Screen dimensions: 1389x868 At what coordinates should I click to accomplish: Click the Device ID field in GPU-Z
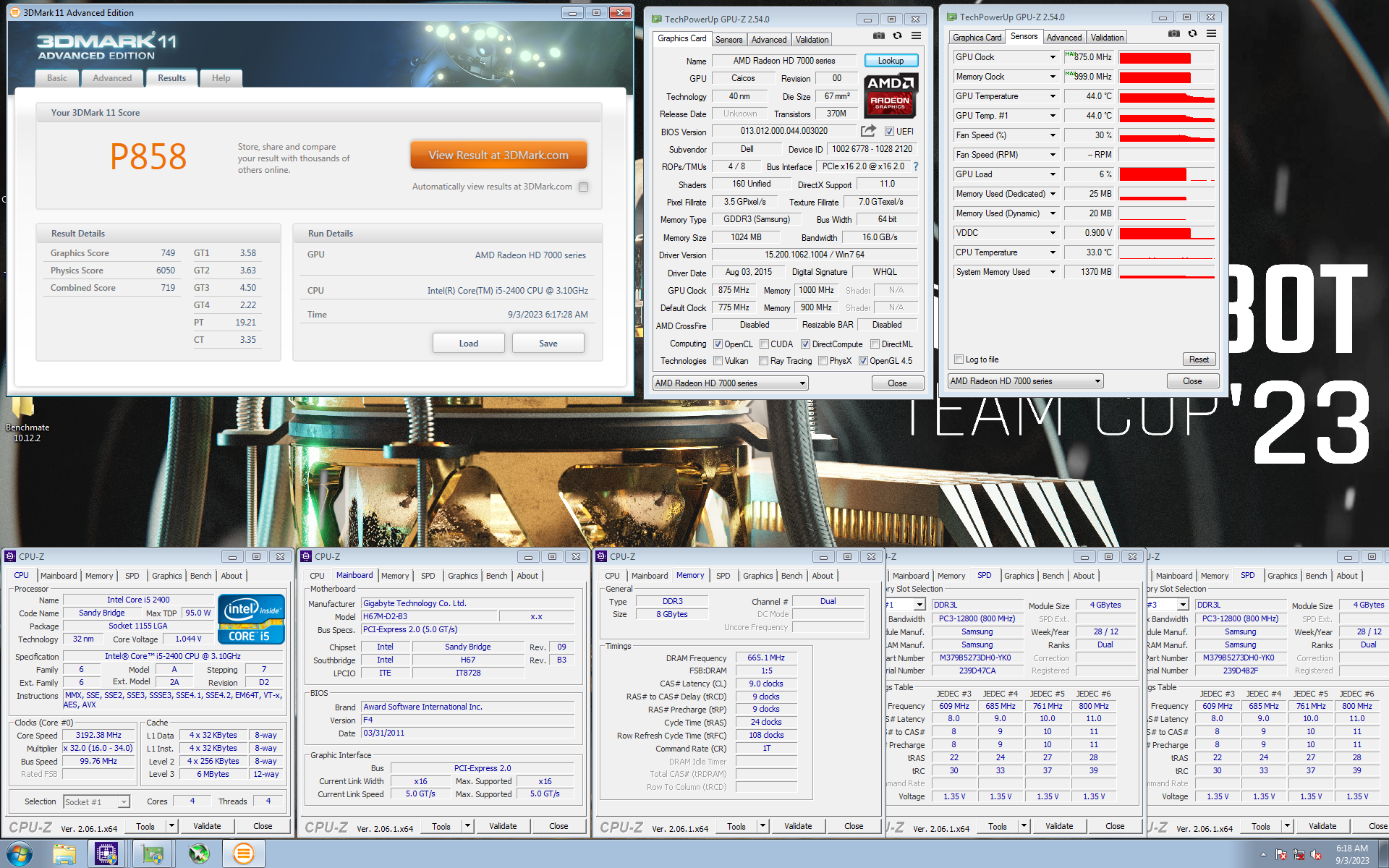pos(872,149)
